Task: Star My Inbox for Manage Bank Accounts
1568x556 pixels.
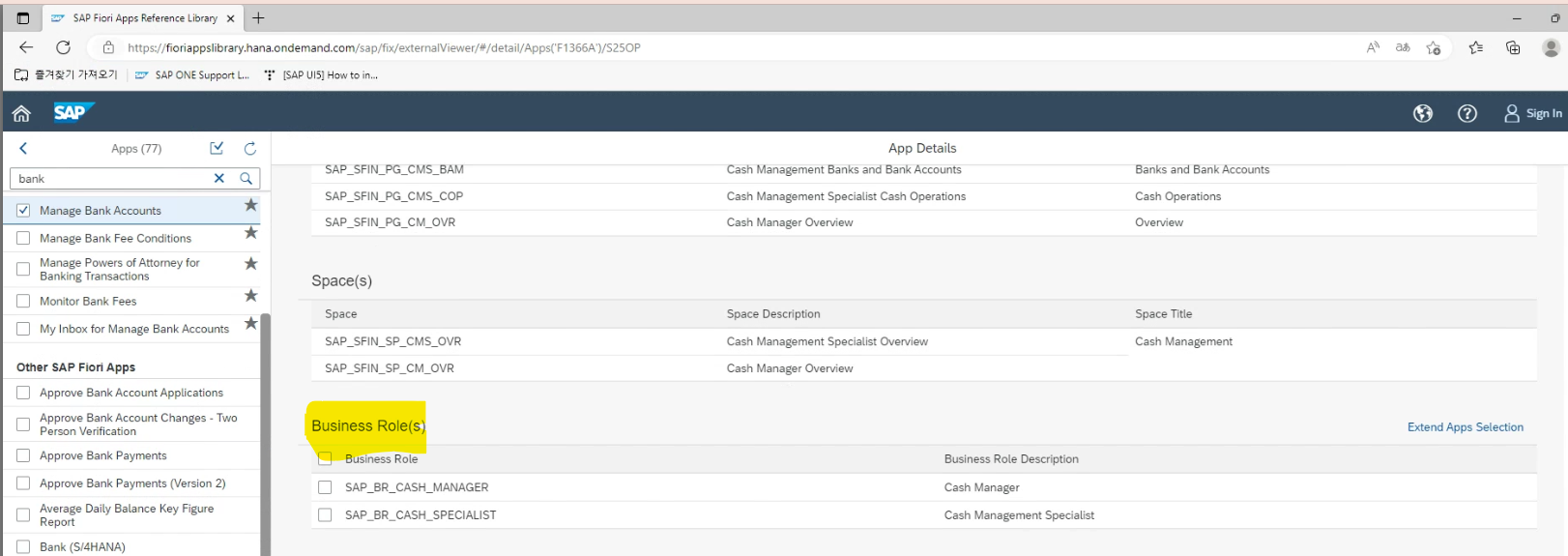Action: tap(251, 323)
